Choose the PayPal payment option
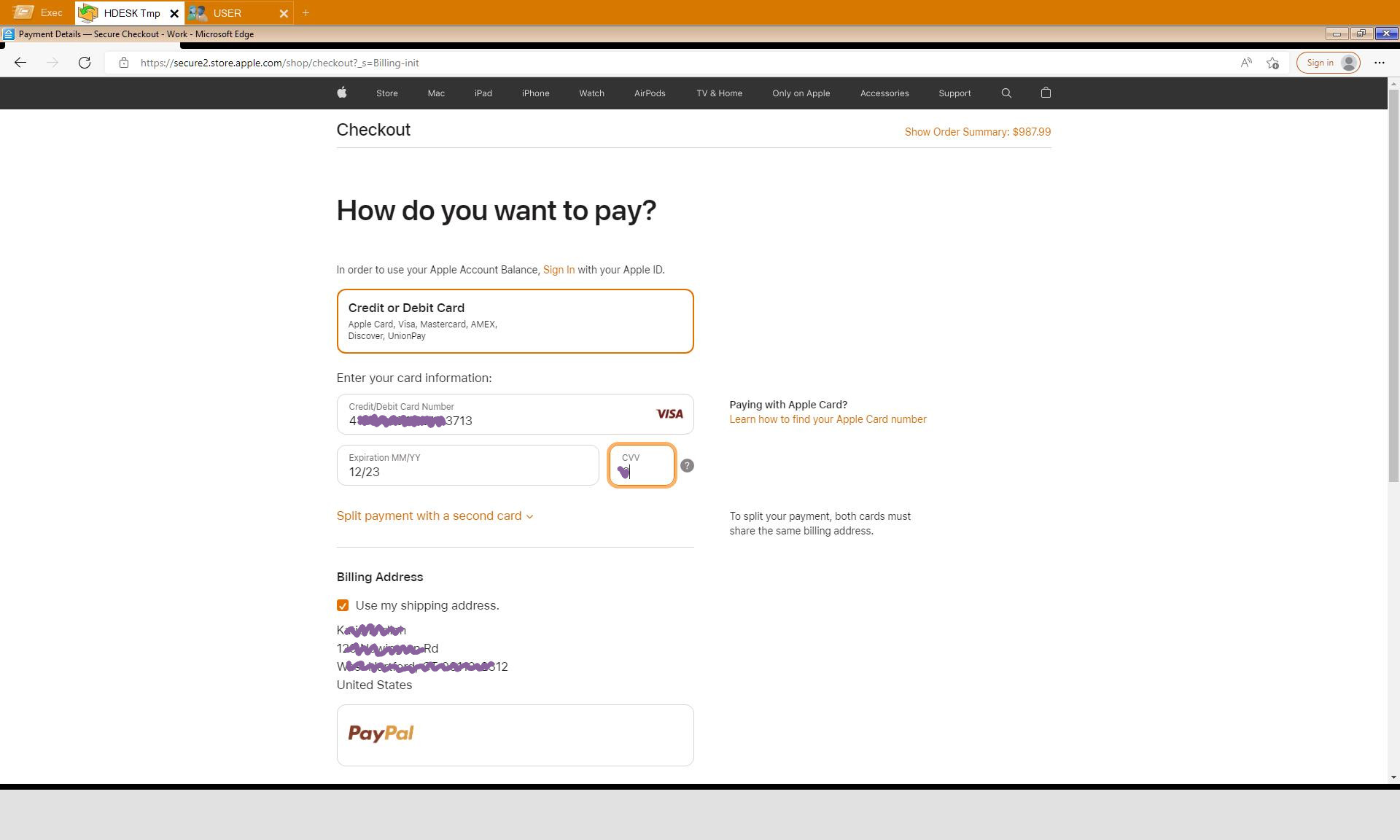The image size is (1400, 840). coord(515,735)
